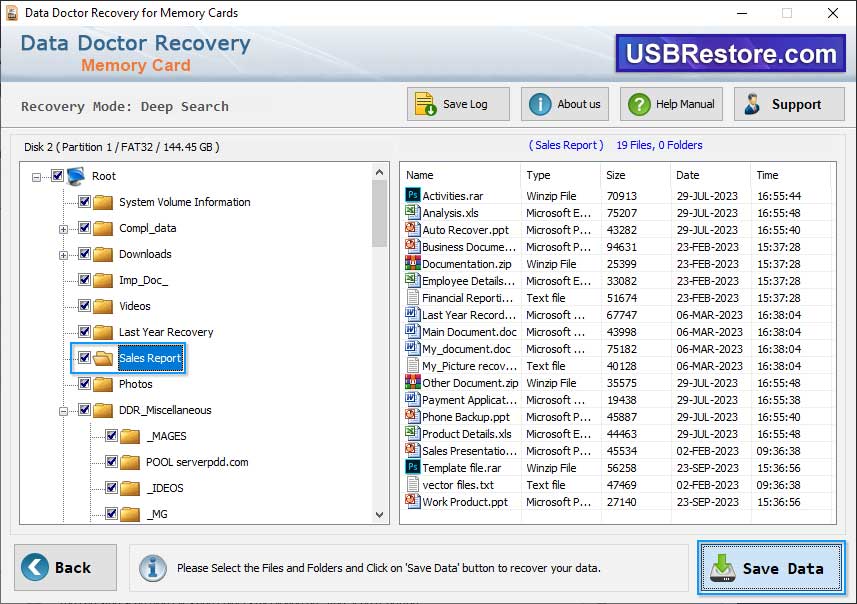Click the Support person icon
The height and width of the screenshot is (604, 857).
click(x=753, y=104)
